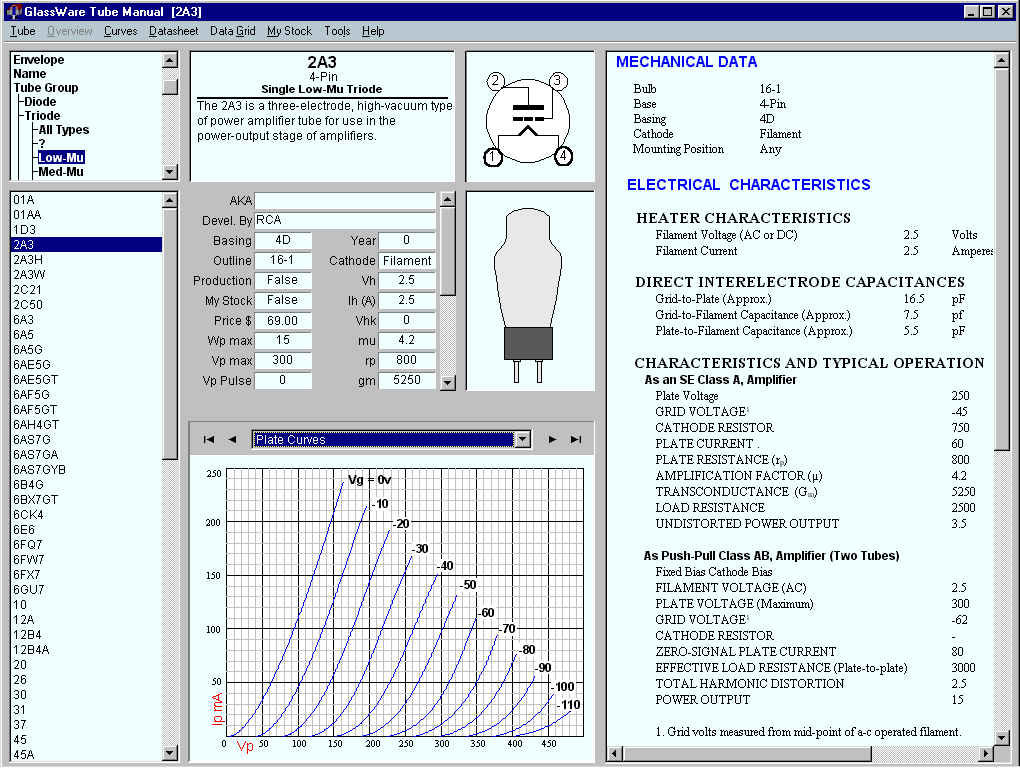The height and width of the screenshot is (768, 1020).
Task: Click the rp field showing 800
Action: click(x=407, y=360)
